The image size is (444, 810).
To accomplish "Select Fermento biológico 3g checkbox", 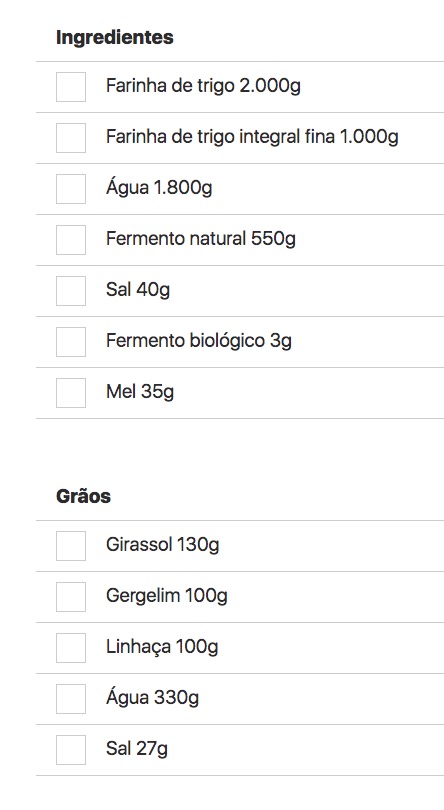I will [x=71, y=342].
